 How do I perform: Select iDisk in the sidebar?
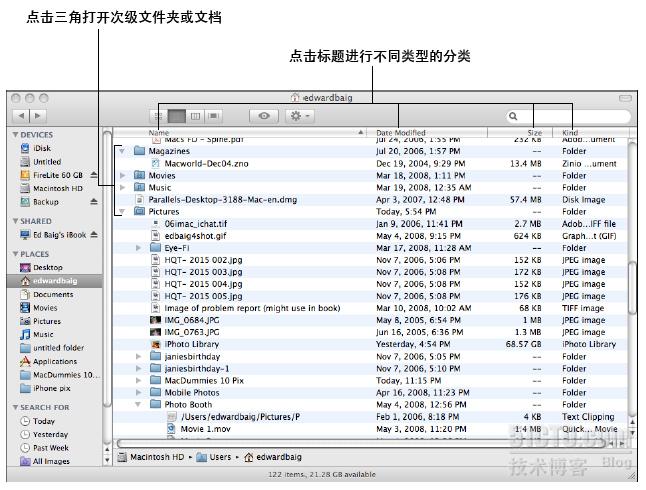[36, 148]
